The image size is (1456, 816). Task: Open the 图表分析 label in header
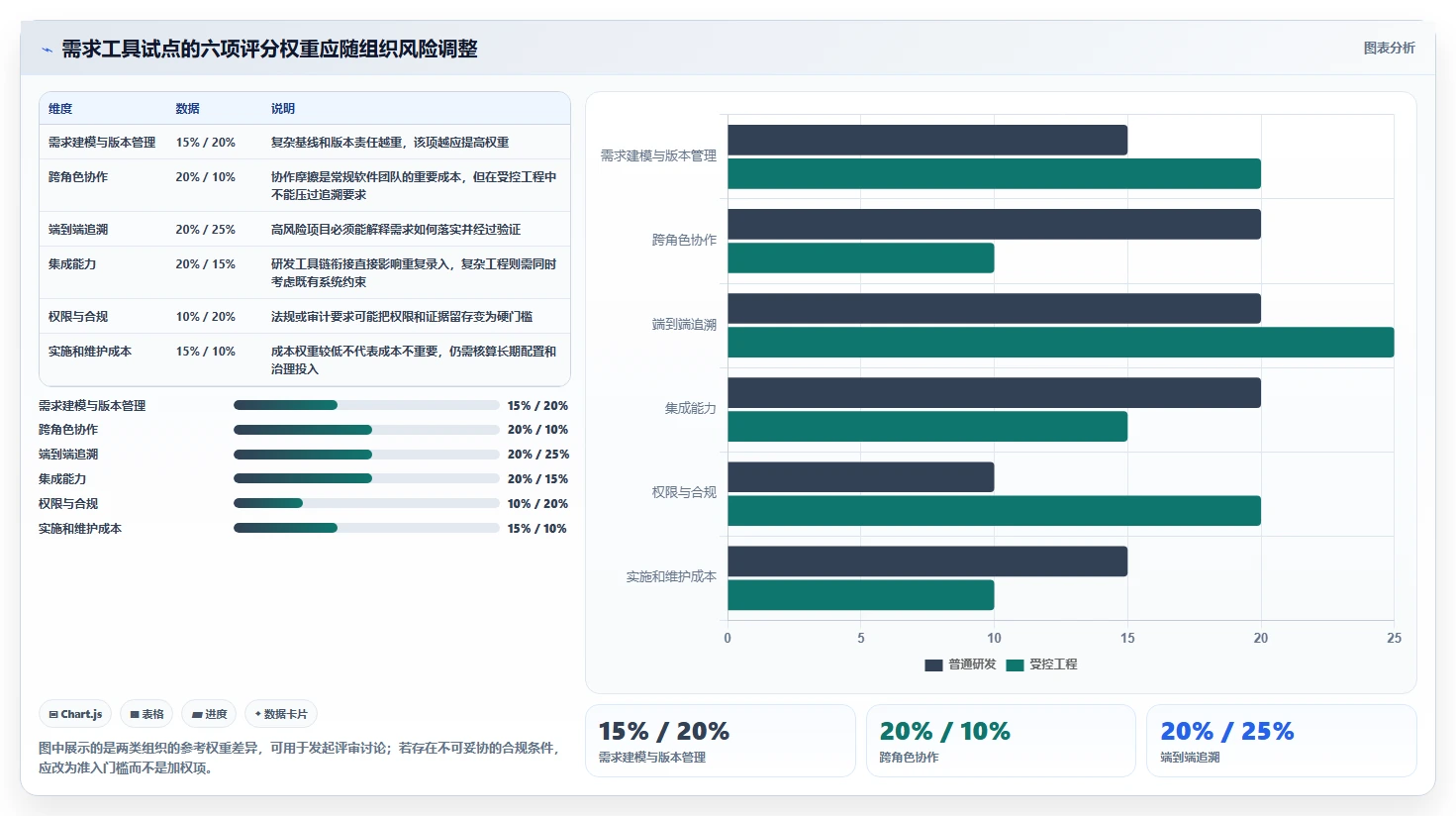click(1389, 48)
